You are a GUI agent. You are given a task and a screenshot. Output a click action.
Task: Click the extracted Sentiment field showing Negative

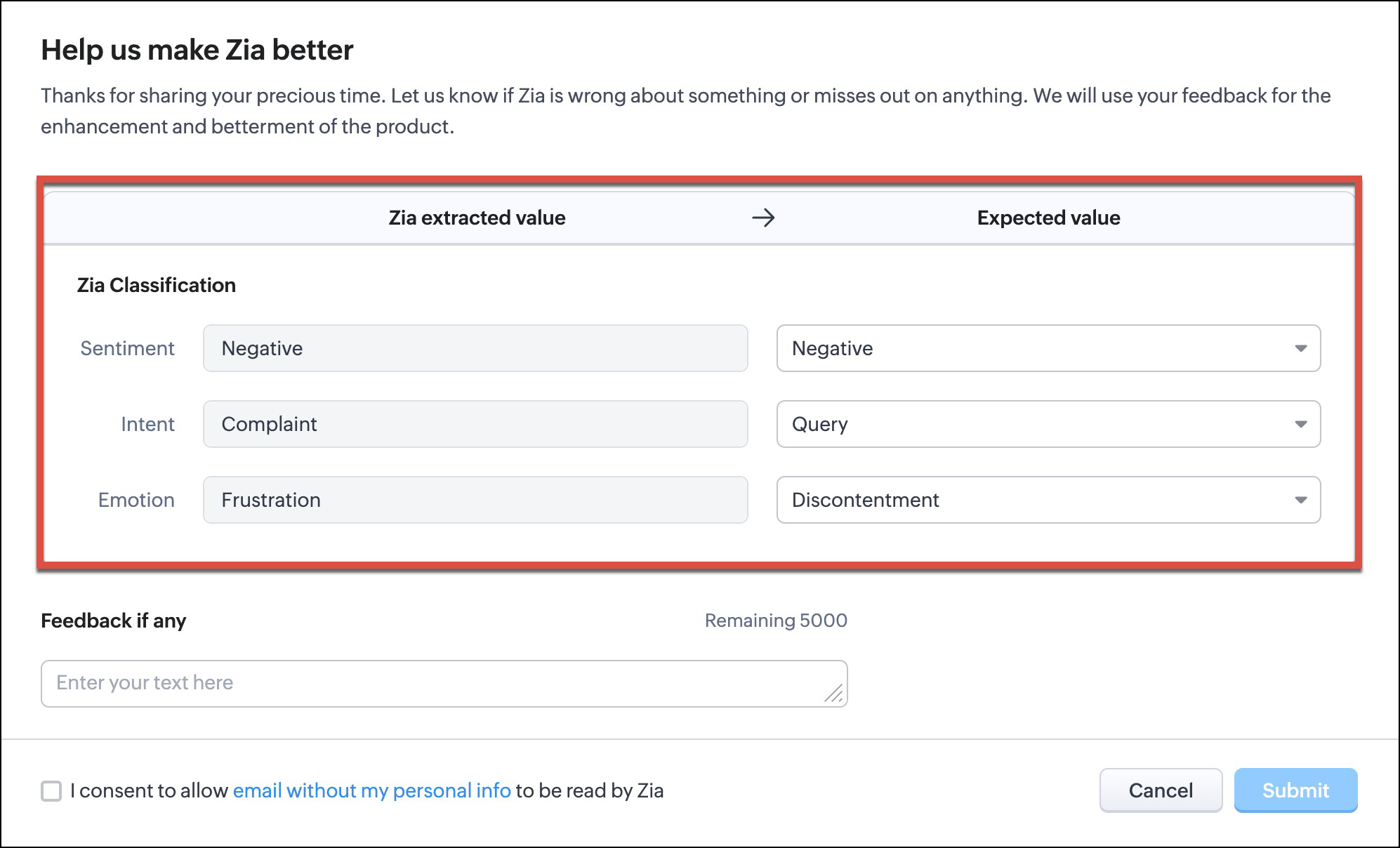coord(475,348)
